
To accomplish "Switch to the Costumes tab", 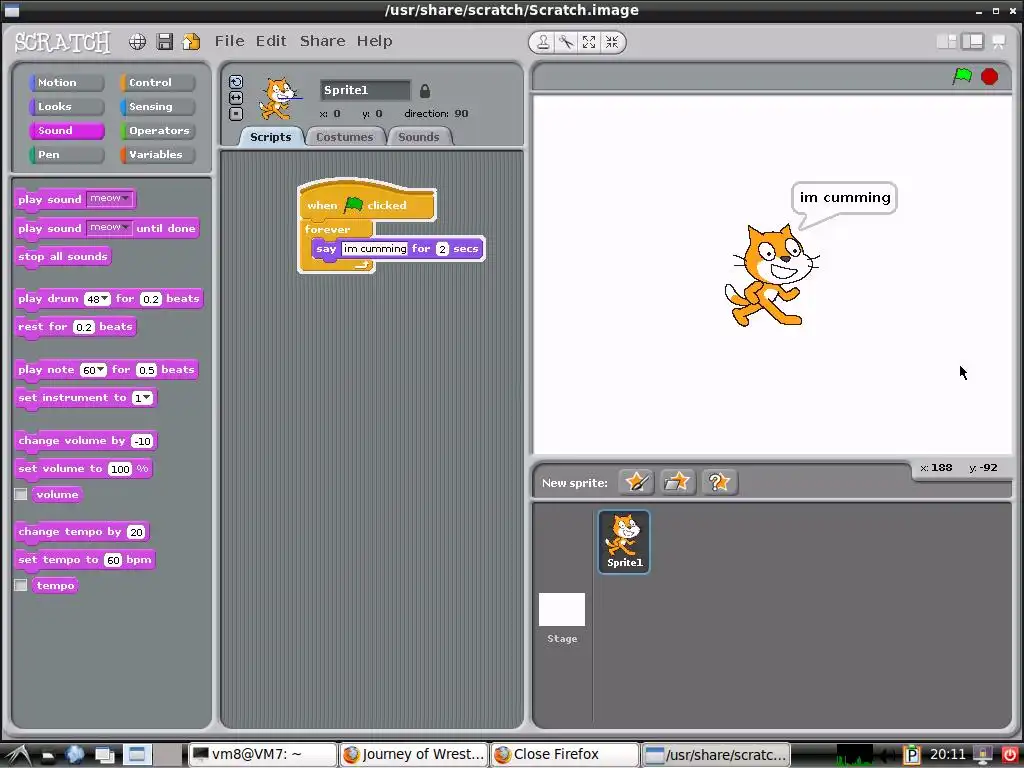I will pyautogui.click(x=345, y=137).
